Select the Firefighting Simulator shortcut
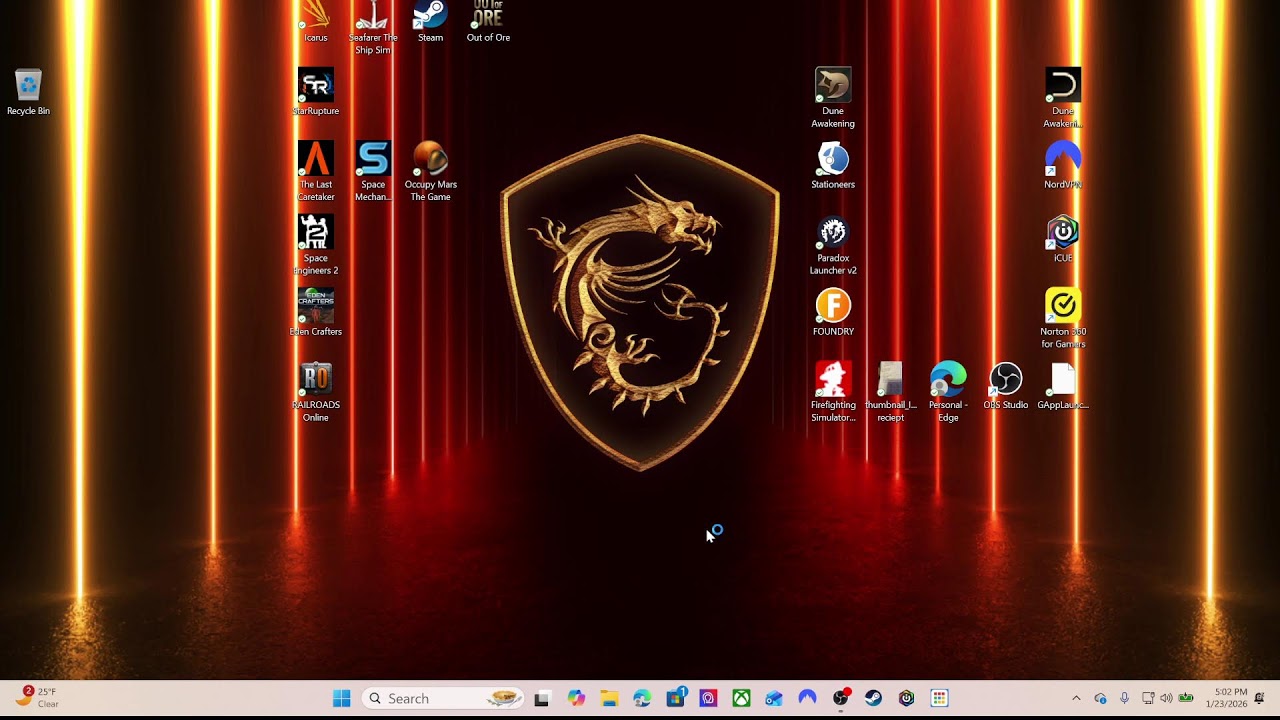This screenshot has width=1280, height=720. 833,393
